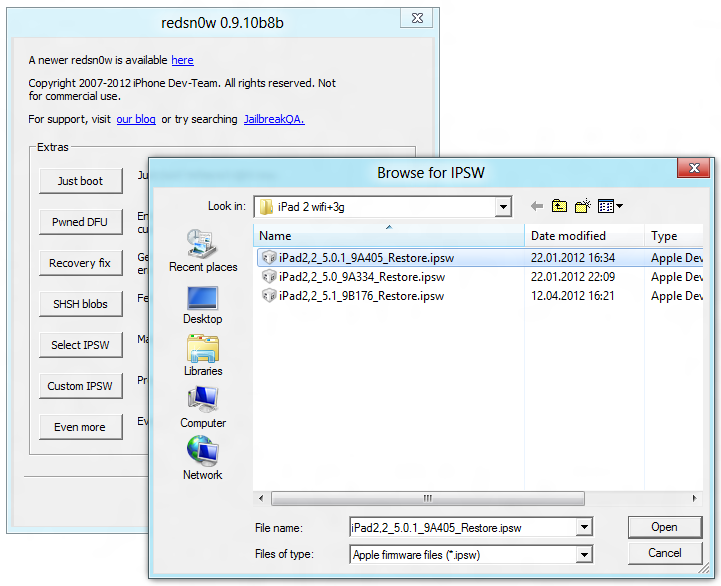Screen dimensions: 721x586
Task: Cancel the Browse for IPSW dialog
Action: pos(664,553)
